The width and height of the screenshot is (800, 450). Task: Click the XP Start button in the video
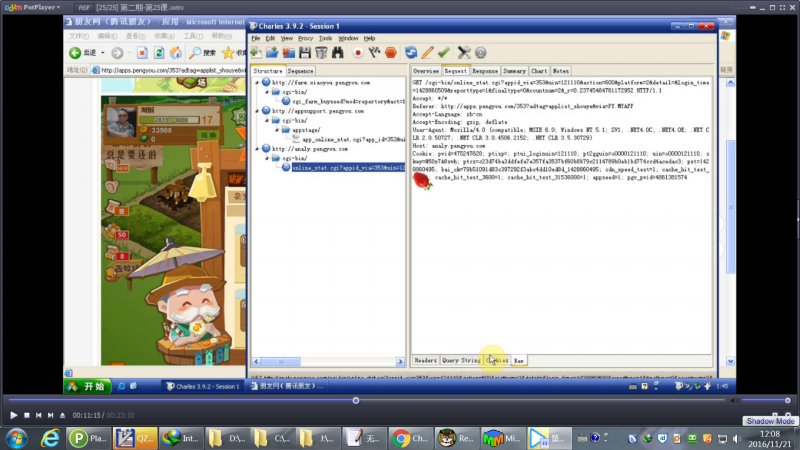(x=87, y=386)
